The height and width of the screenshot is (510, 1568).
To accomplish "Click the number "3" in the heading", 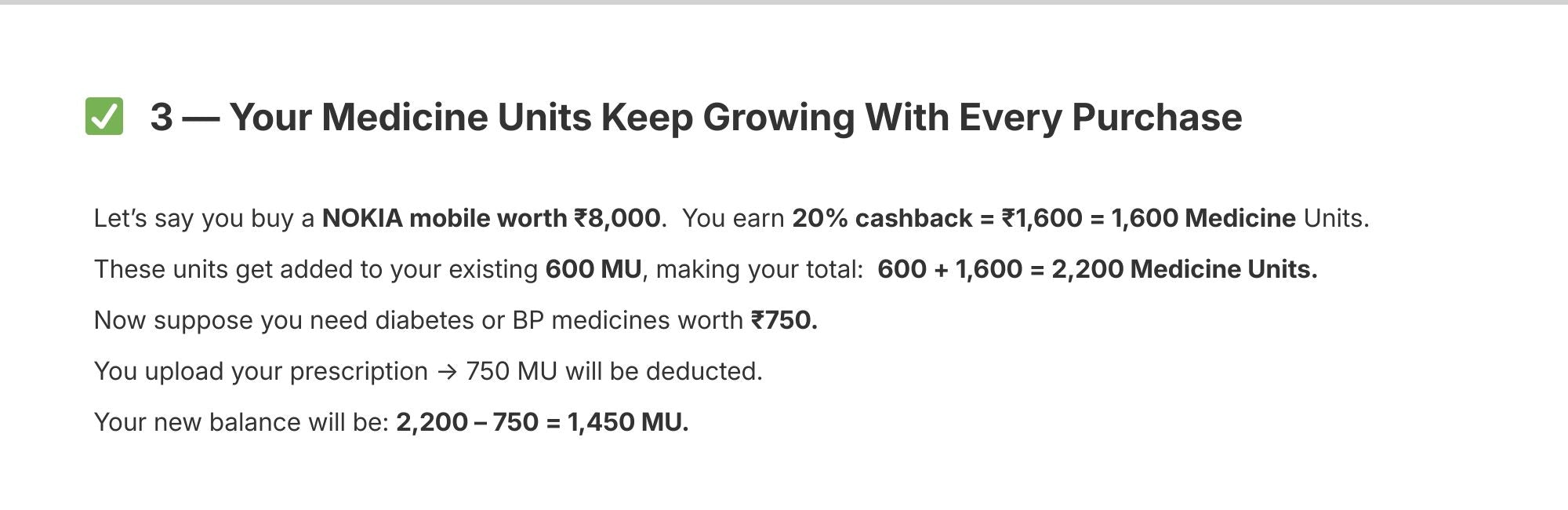I will (162, 117).
